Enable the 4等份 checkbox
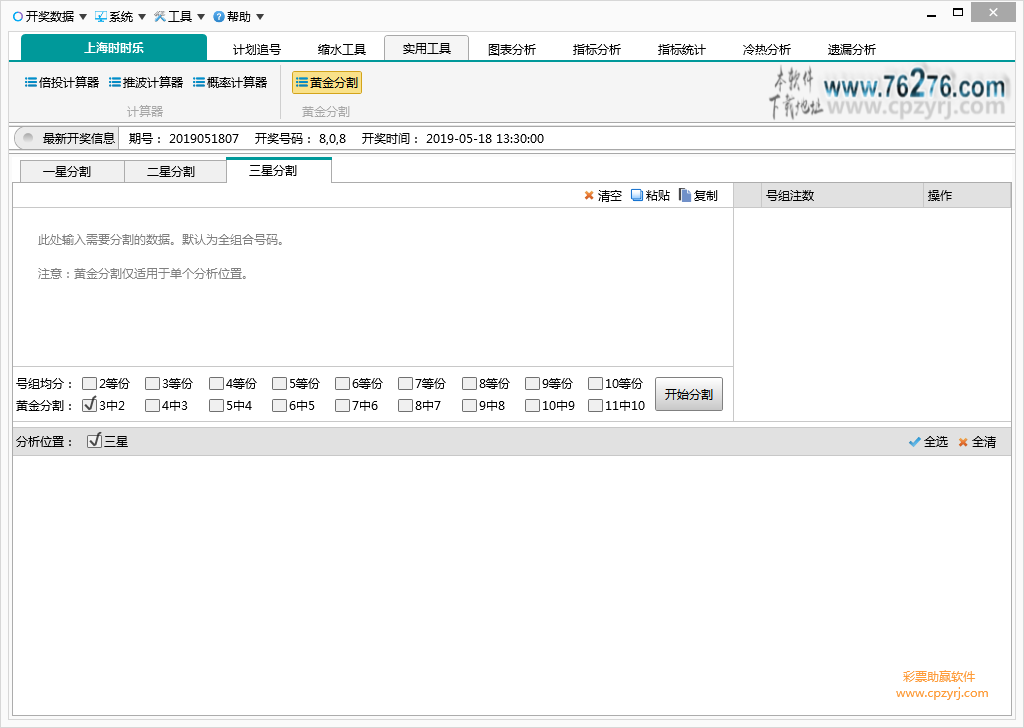Screen dimensions: 1024x728 pyautogui.click(x=216, y=383)
